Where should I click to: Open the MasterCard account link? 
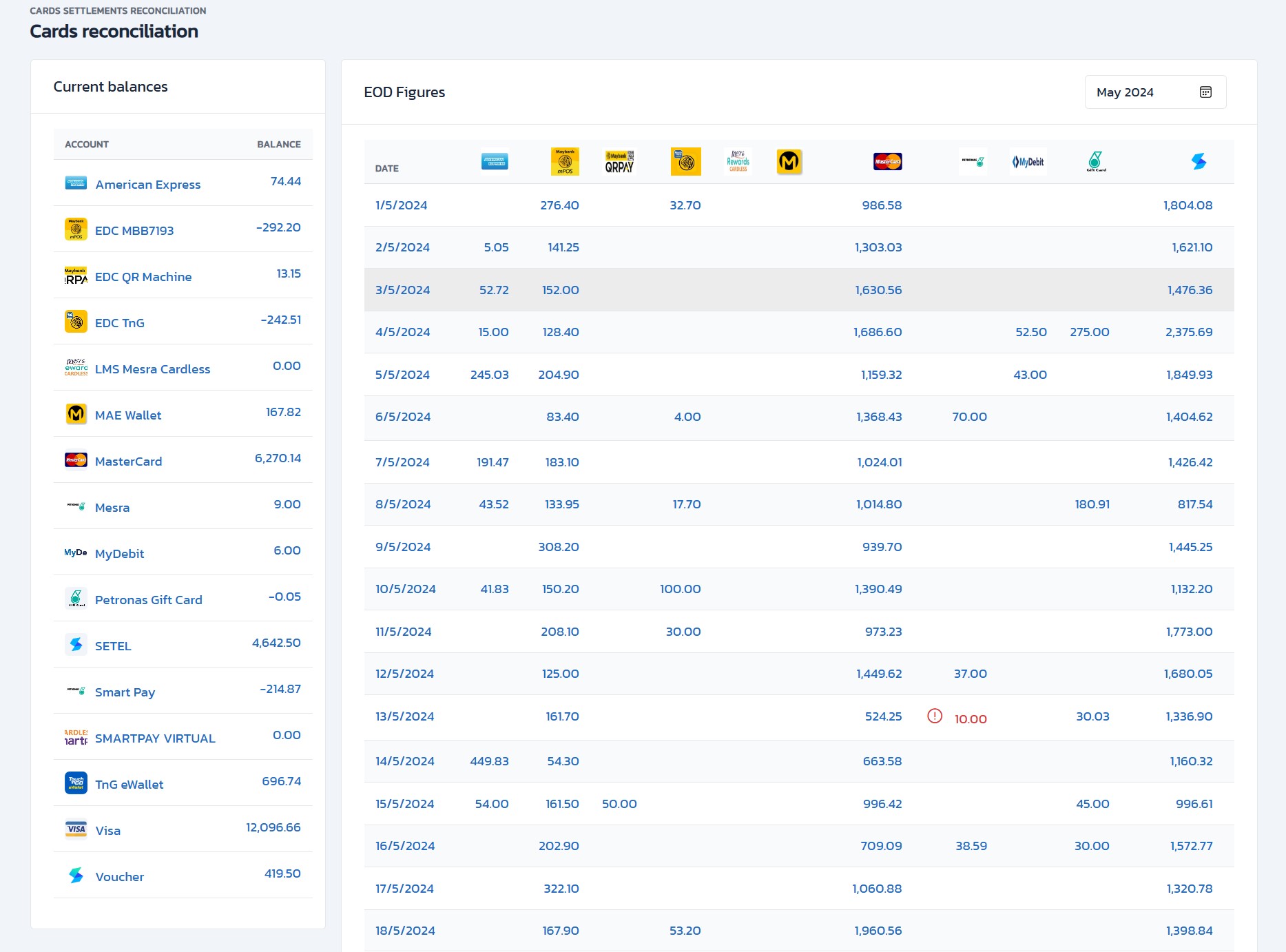pyautogui.click(x=128, y=462)
